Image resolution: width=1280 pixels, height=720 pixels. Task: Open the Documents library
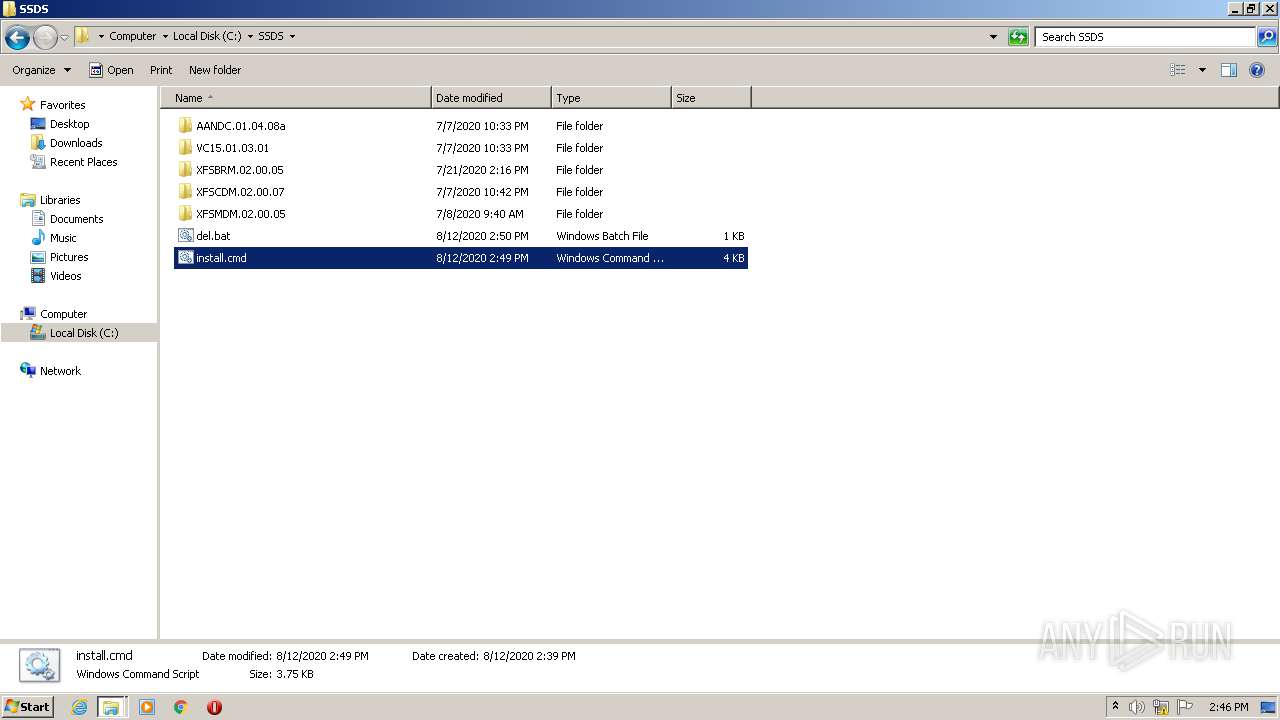(x=76, y=219)
